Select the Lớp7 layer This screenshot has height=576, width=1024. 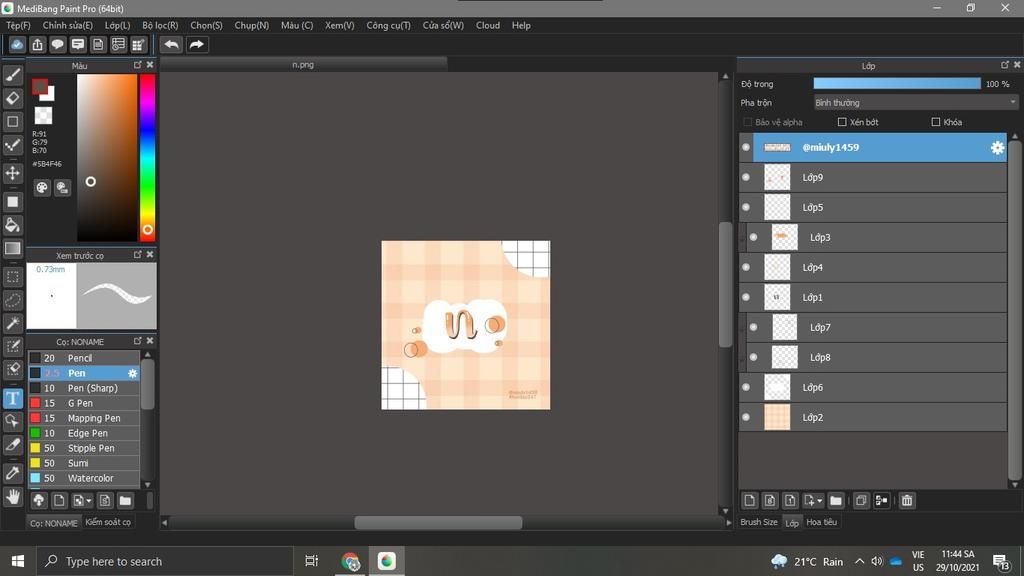(877, 328)
